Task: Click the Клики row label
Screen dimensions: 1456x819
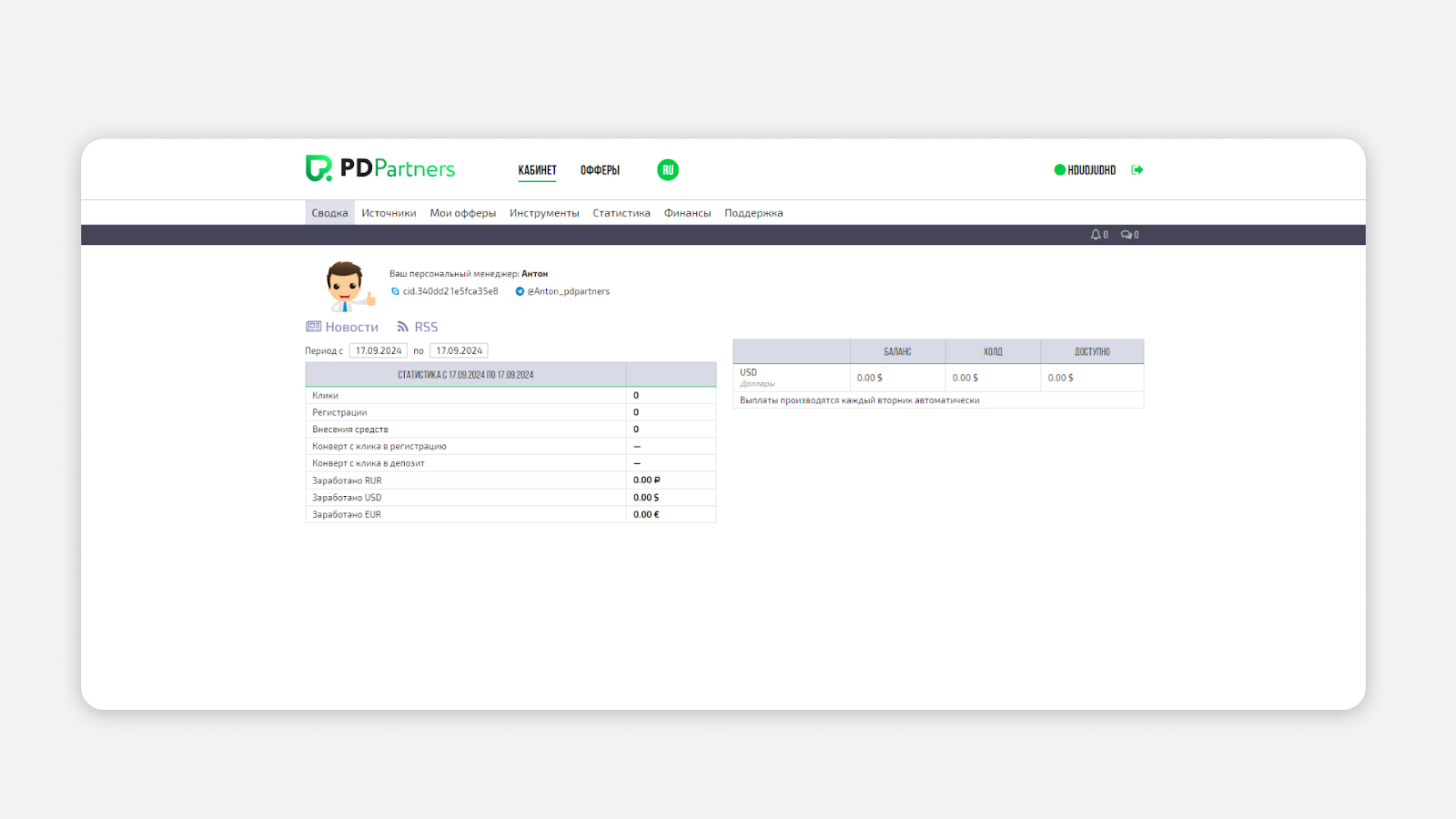Action: coord(325,396)
